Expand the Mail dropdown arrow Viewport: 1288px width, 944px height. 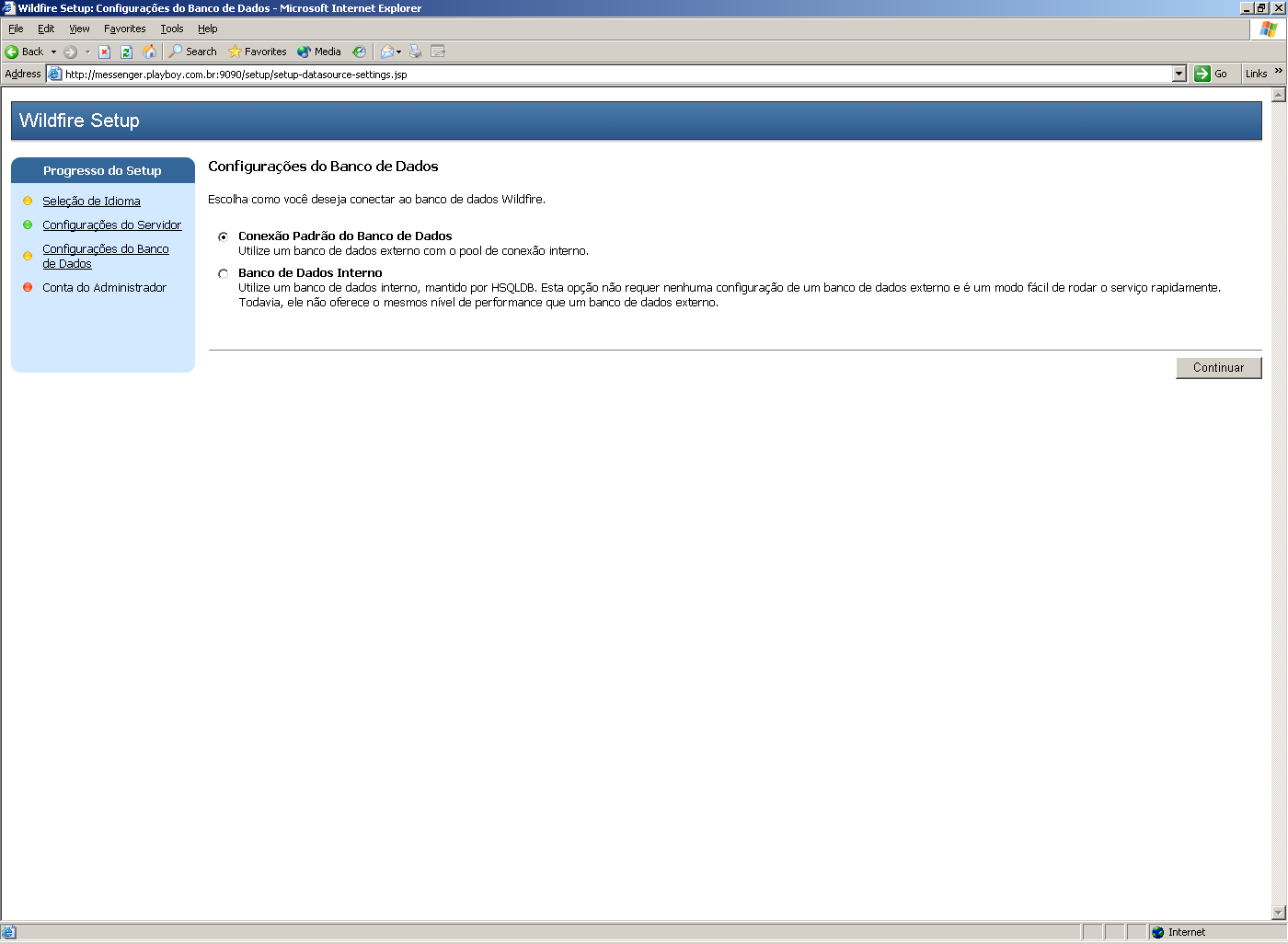399,52
